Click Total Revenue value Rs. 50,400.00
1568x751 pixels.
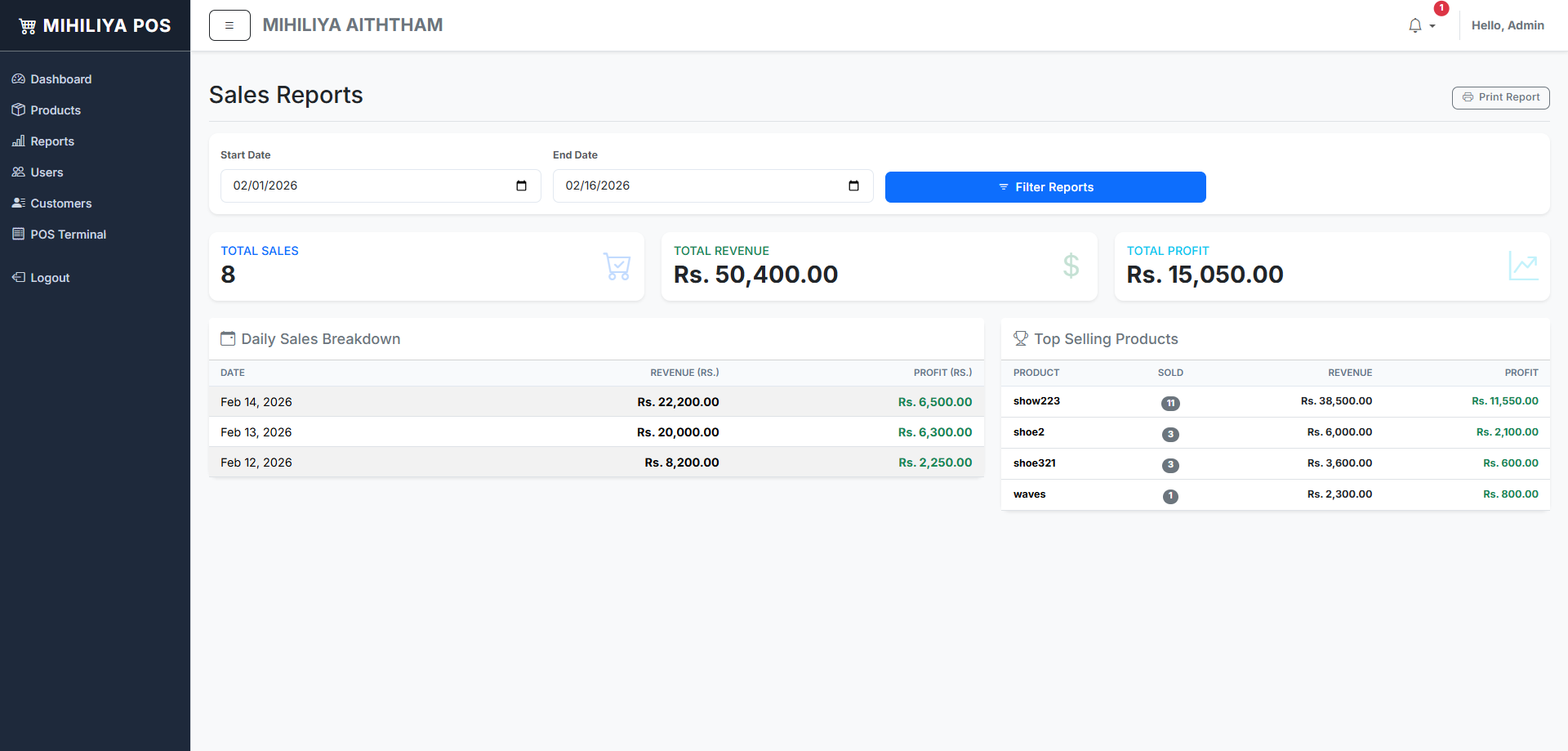[x=756, y=275]
